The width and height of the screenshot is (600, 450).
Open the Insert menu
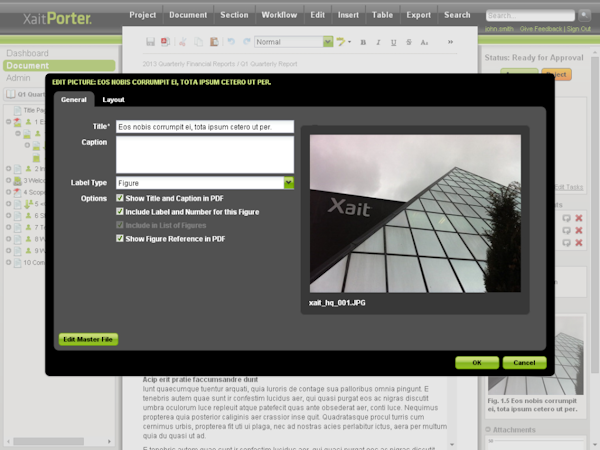pos(348,15)
